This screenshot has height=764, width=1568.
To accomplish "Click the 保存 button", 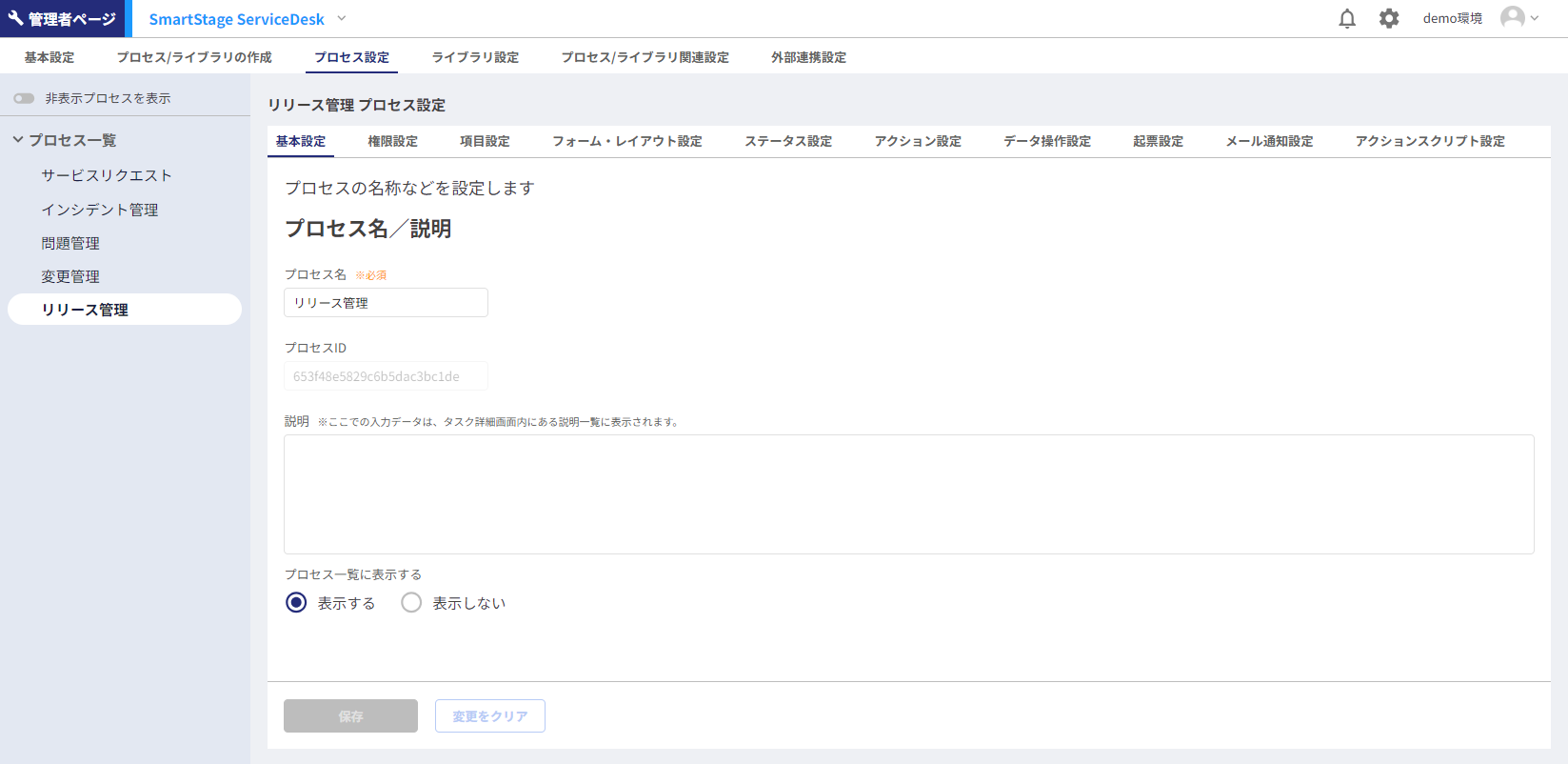I will pyautogui.click(x=350, y=716).
